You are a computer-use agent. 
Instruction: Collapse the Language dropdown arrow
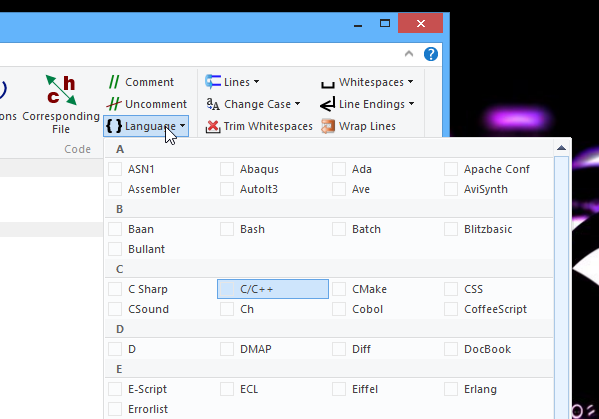tap(182, 126)
